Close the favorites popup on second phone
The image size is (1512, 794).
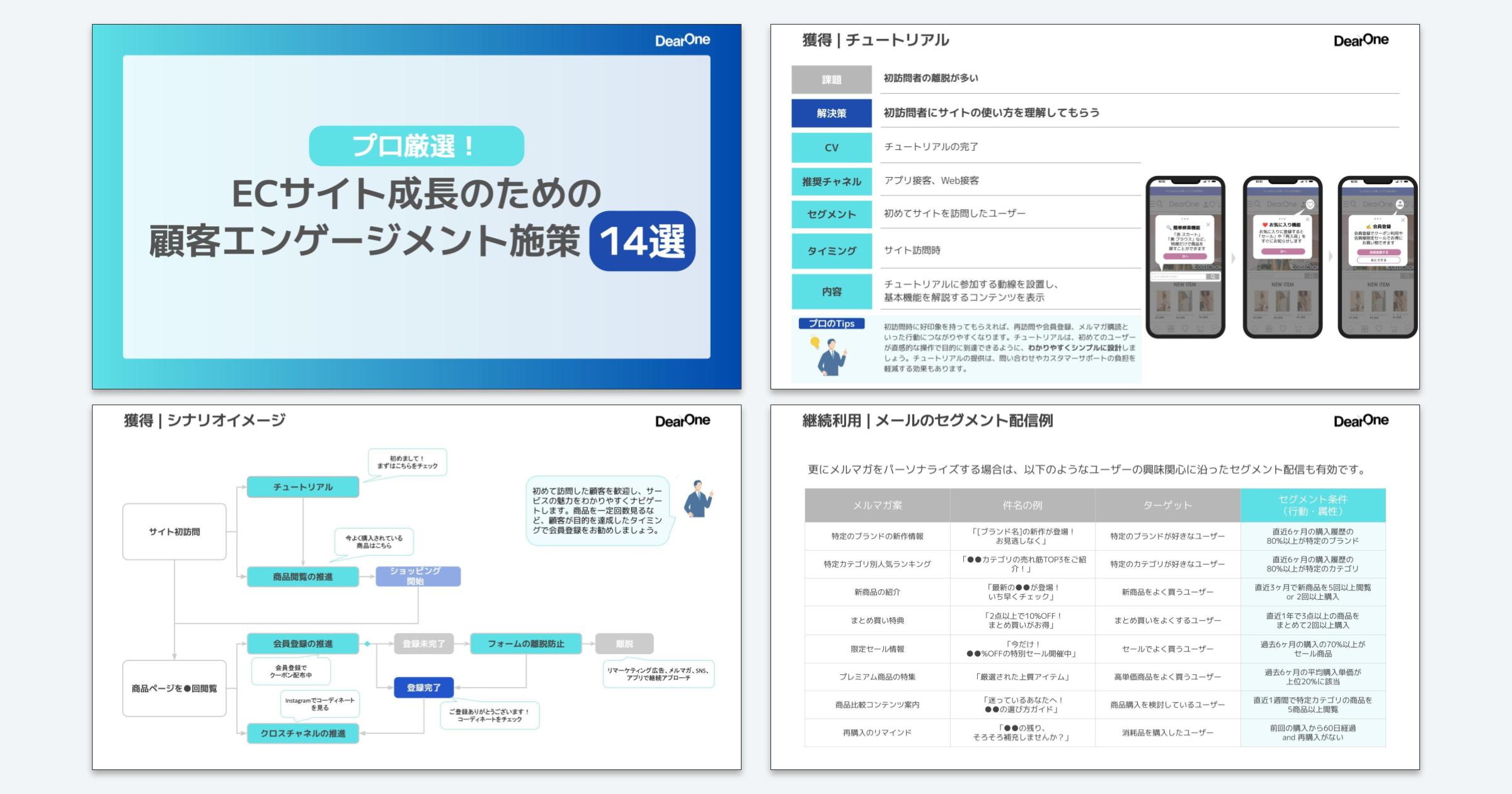pos(1307,219)
